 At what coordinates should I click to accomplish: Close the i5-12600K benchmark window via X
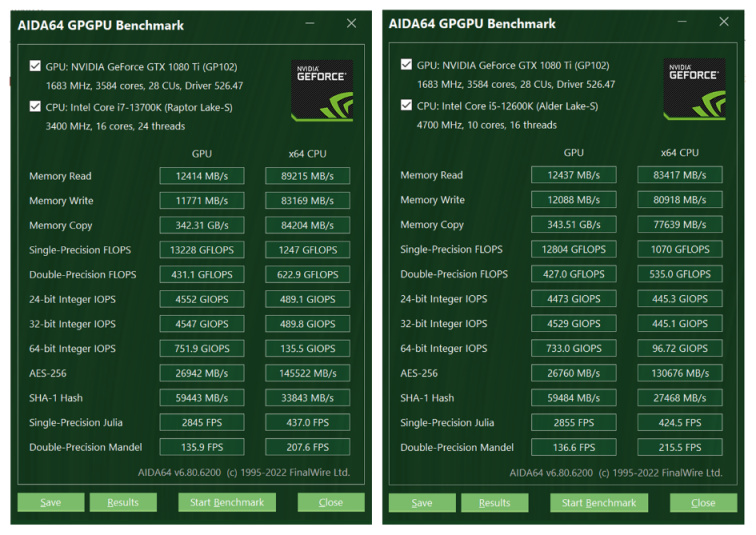pyautogui.click(x=724, y=21)
